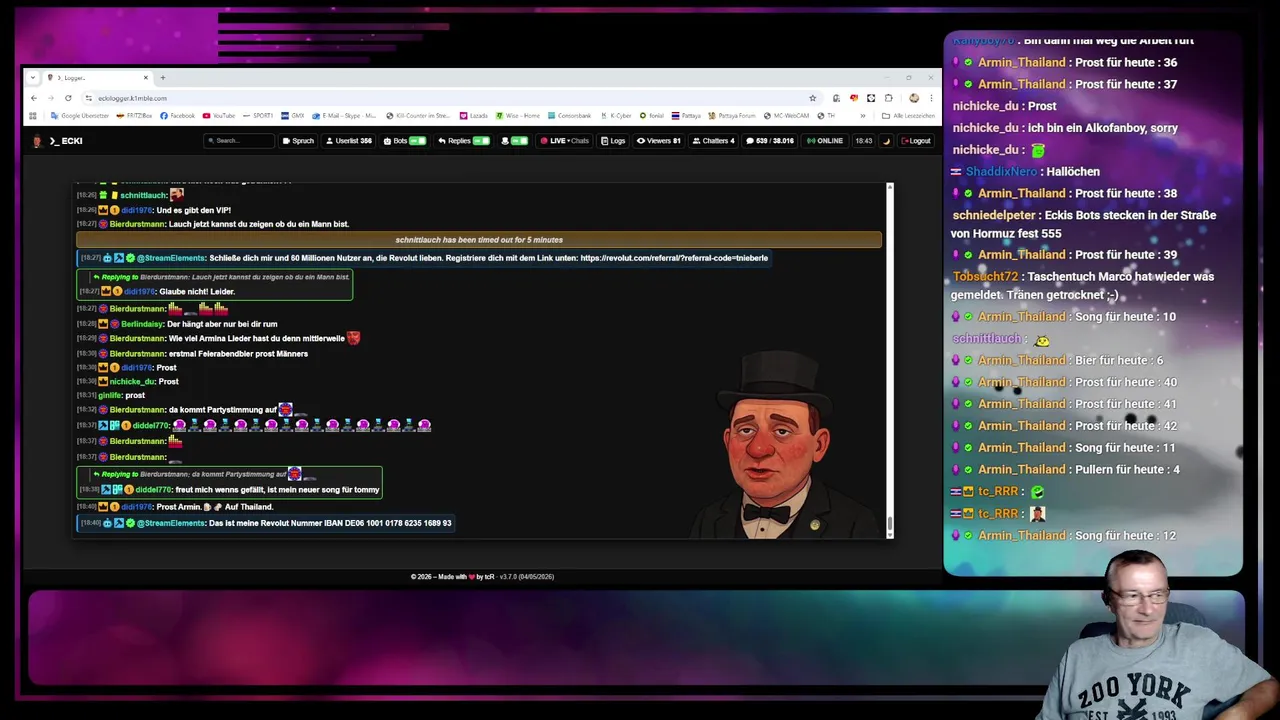This screenshot has width=1280, height=720.
Task: Click username nichicke_du in chat log
Action: pos(132,381)
